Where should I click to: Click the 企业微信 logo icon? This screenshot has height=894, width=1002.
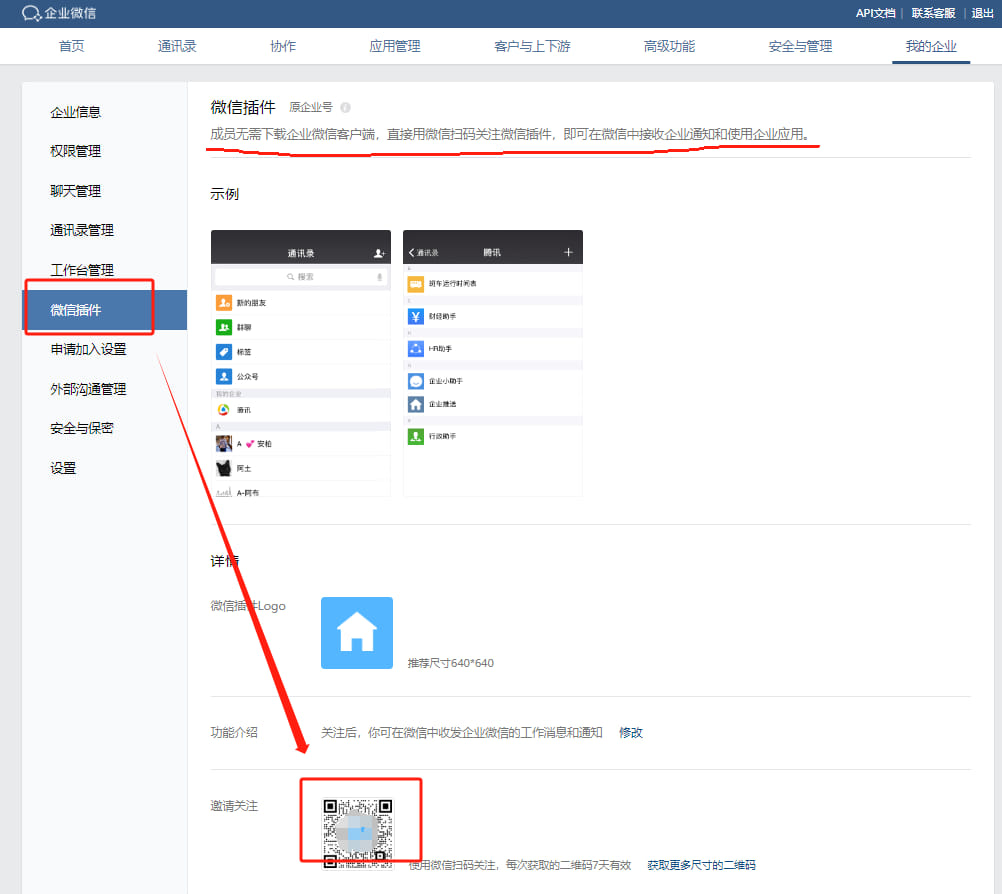(31, 14)
